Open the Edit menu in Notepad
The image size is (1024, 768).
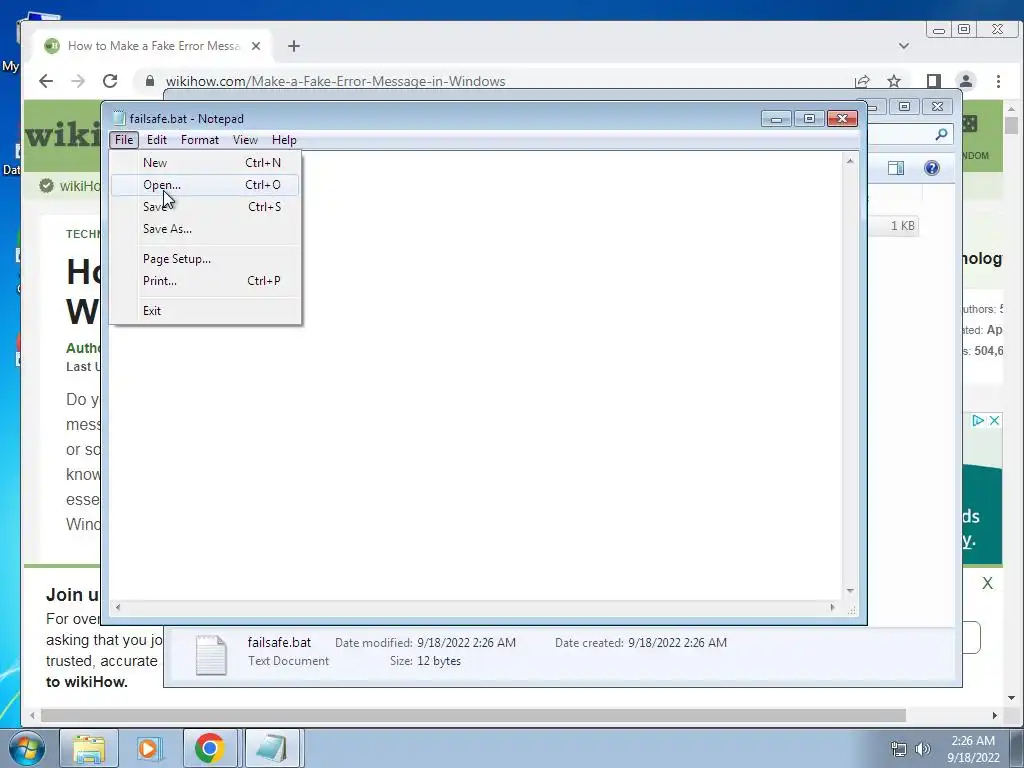click(157, 140)
